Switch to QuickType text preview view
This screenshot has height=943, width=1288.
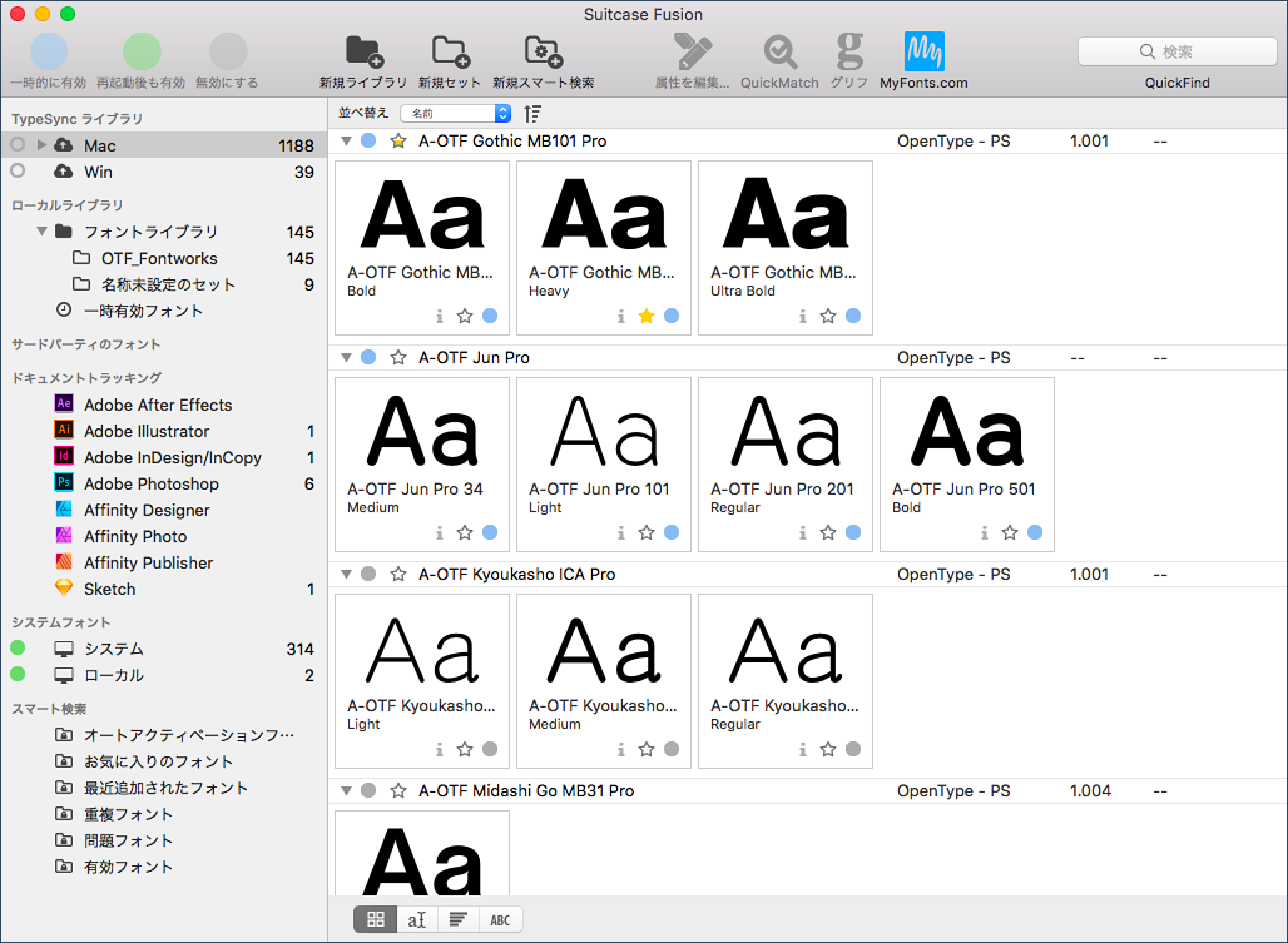417,919
